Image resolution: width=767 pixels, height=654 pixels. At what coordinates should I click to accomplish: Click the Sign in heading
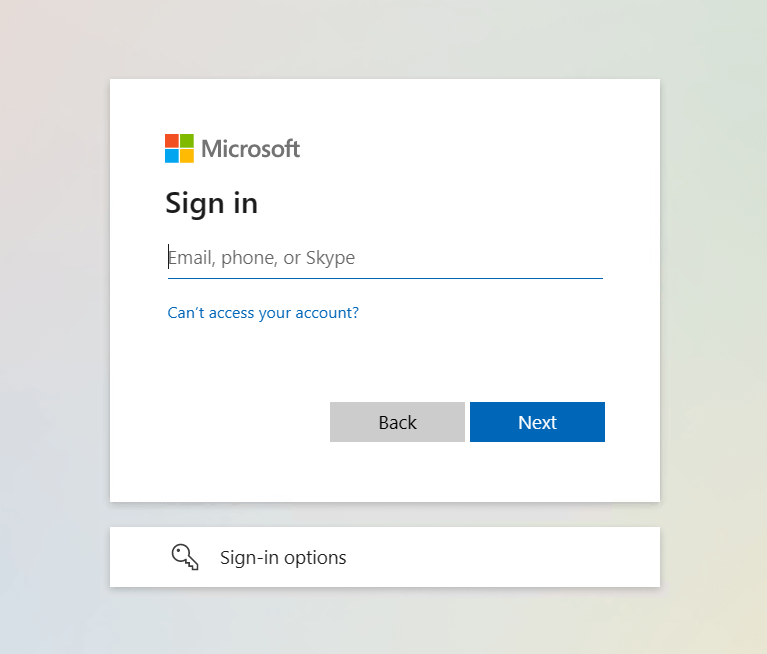click(211, 203)
